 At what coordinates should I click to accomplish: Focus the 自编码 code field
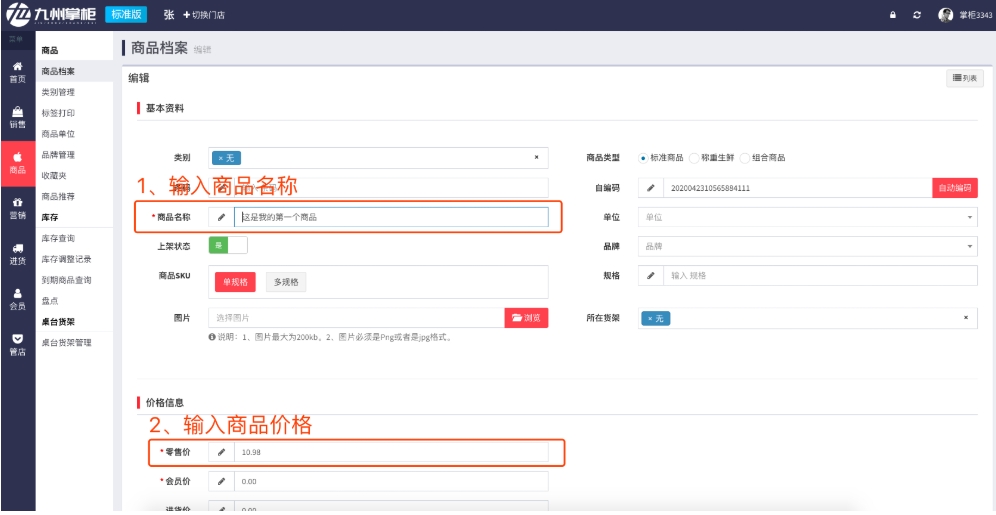[x=798, y=188]
